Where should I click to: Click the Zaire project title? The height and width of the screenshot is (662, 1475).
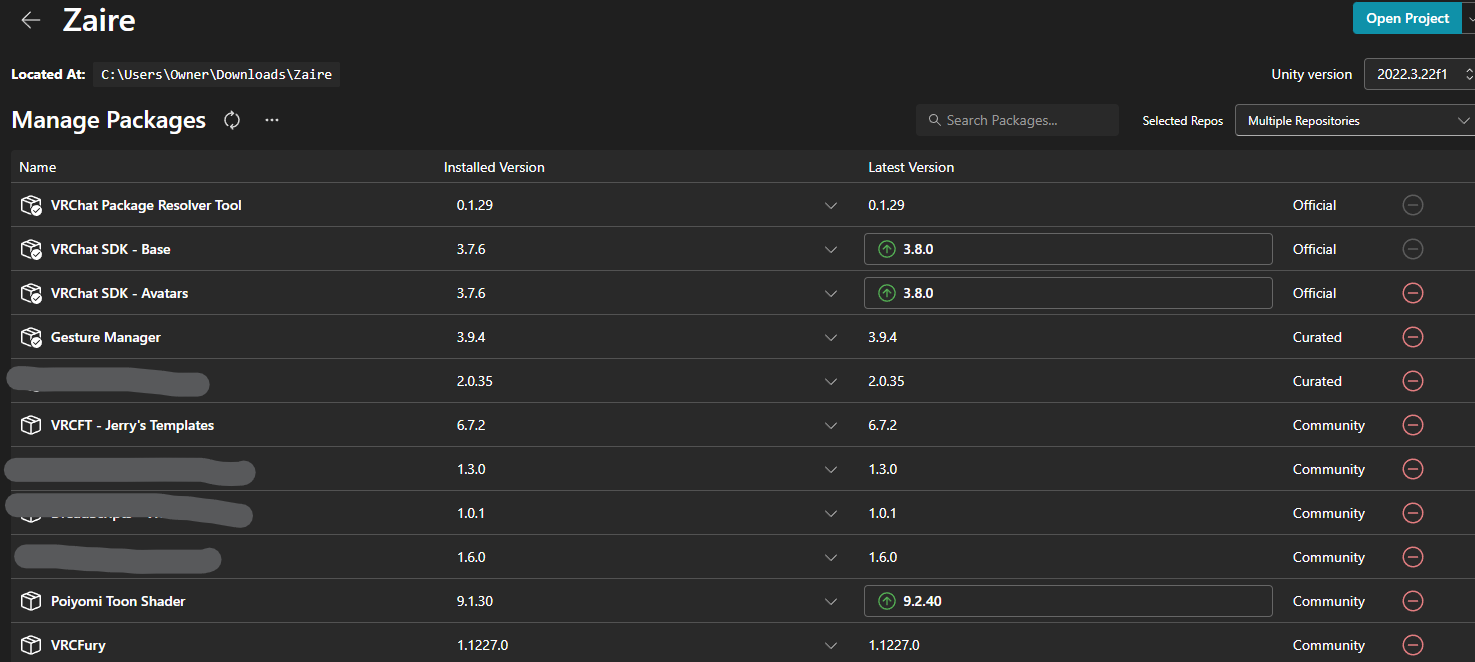tap(99, 20)
